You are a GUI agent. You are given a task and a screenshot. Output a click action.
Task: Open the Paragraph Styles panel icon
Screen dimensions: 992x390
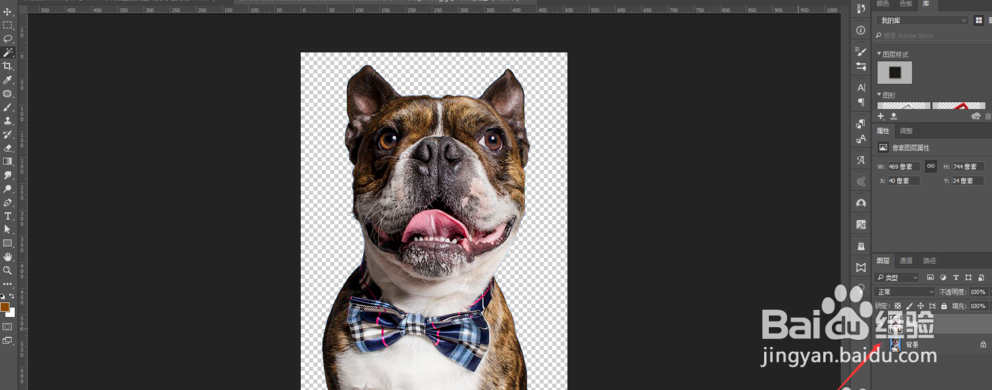(x=860, y=124)
